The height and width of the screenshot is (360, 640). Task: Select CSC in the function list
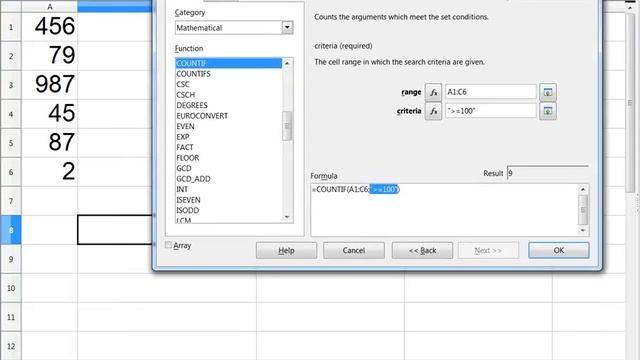[229, 84]
